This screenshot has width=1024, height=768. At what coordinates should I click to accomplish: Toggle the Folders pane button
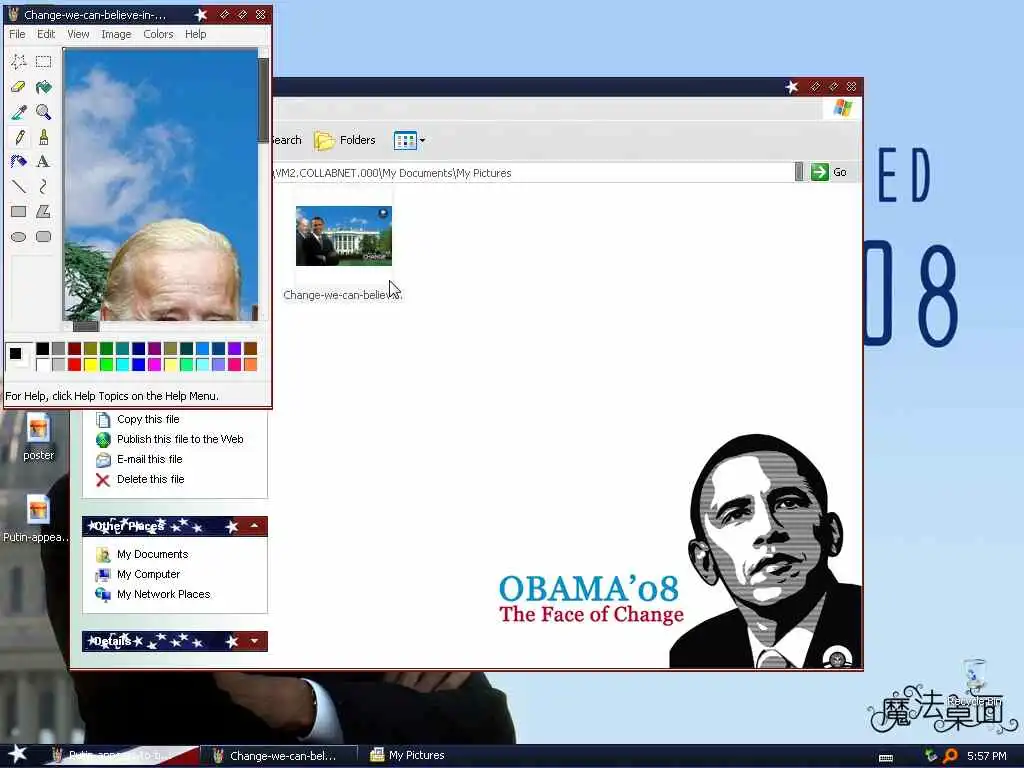tap(345, 140)
